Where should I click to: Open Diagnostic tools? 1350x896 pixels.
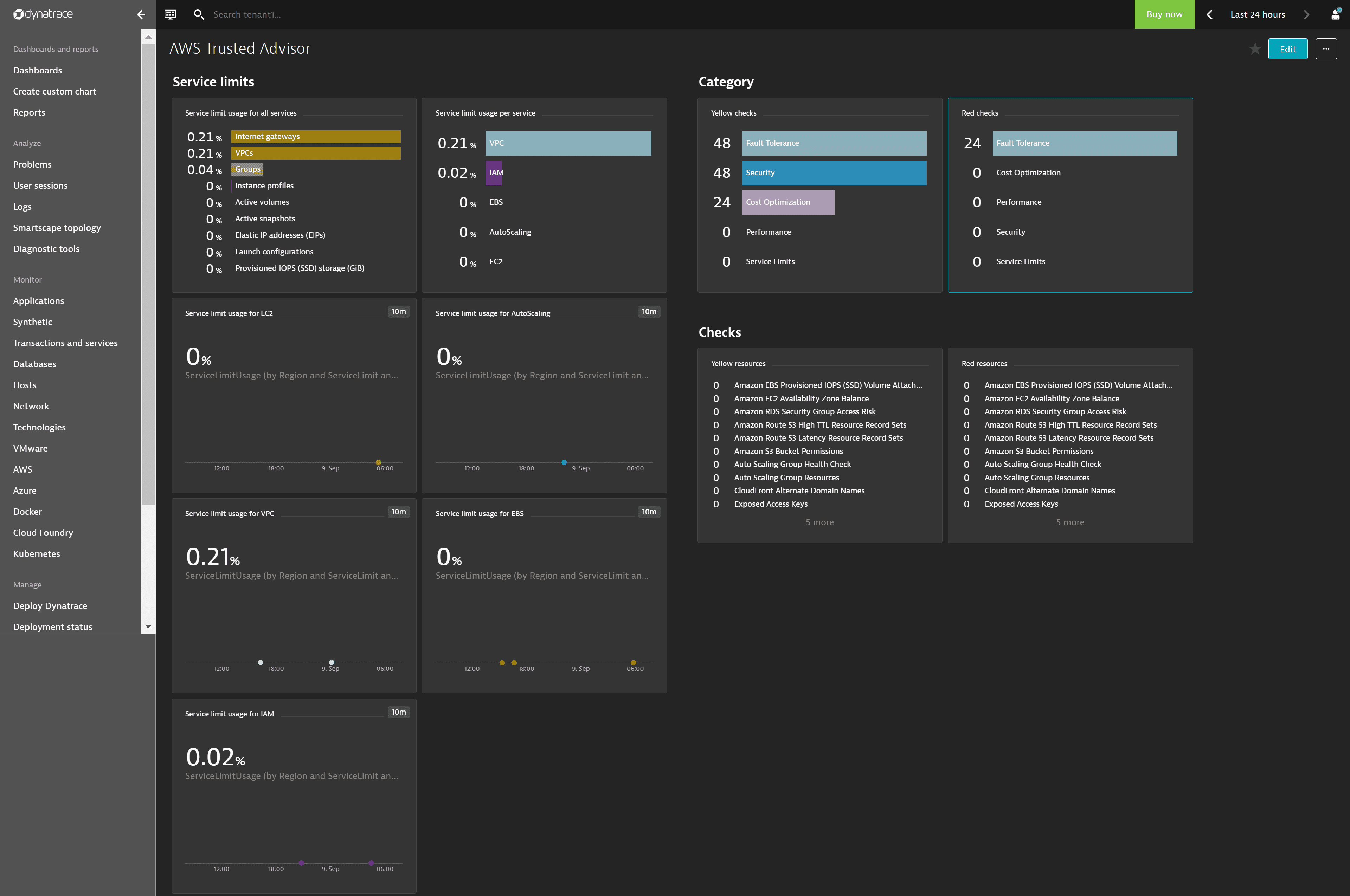pyautogui.click(x=46, y=249)
